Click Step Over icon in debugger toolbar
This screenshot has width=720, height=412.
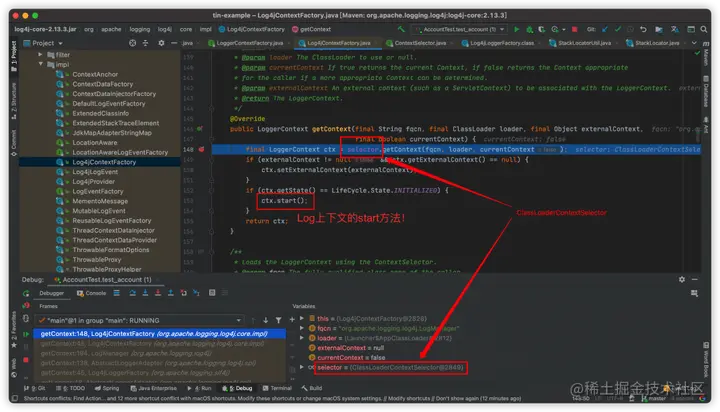pyautogui.click(x=133, y=293)
